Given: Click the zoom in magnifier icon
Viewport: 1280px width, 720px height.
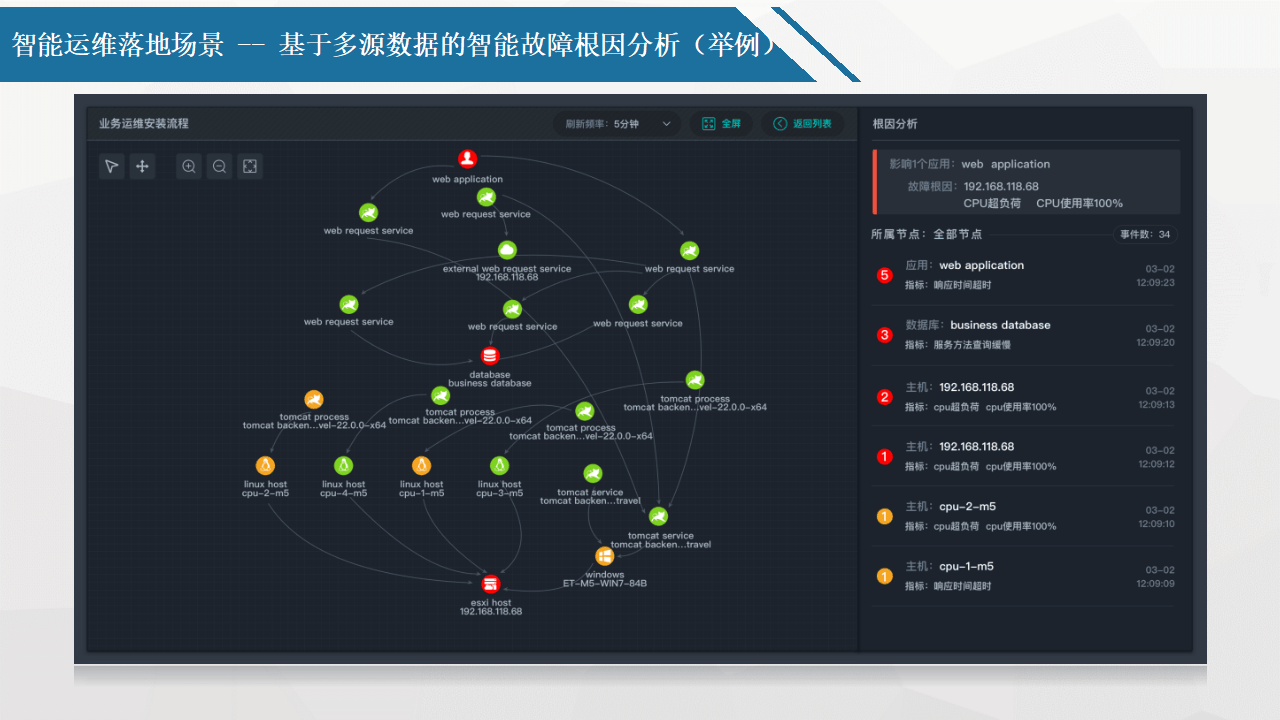Looking at the screenshot, I should pyautogui.click(x=189, y=167).
